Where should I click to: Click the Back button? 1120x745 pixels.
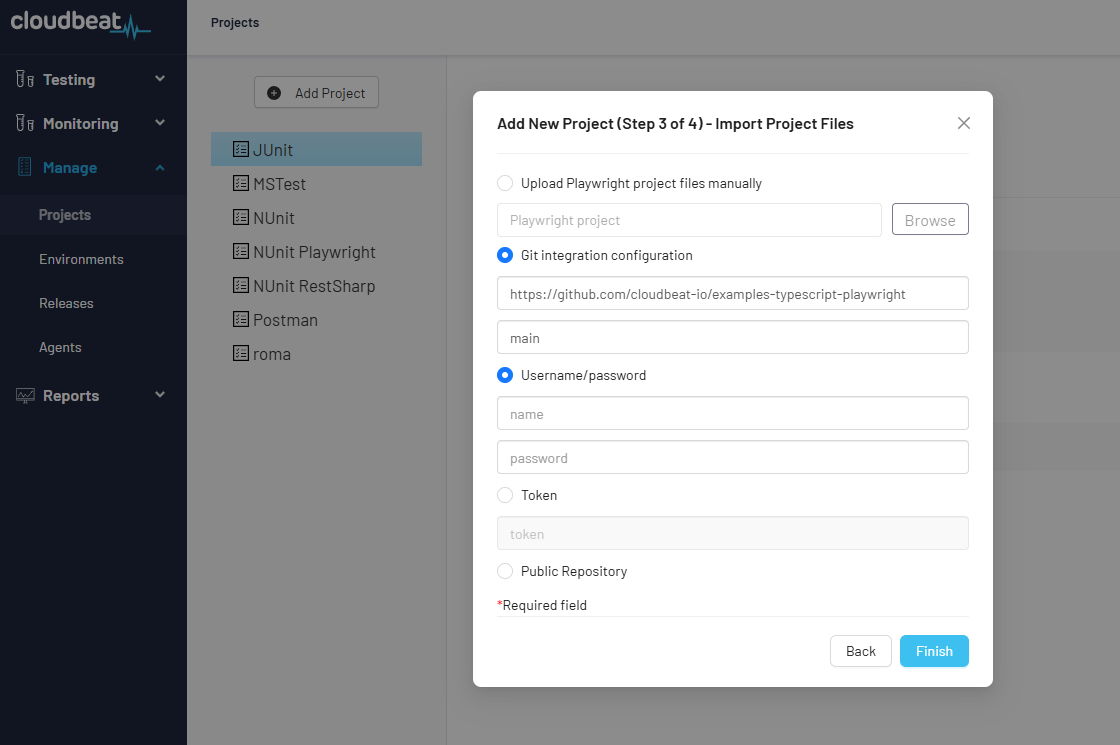point(861,651)
